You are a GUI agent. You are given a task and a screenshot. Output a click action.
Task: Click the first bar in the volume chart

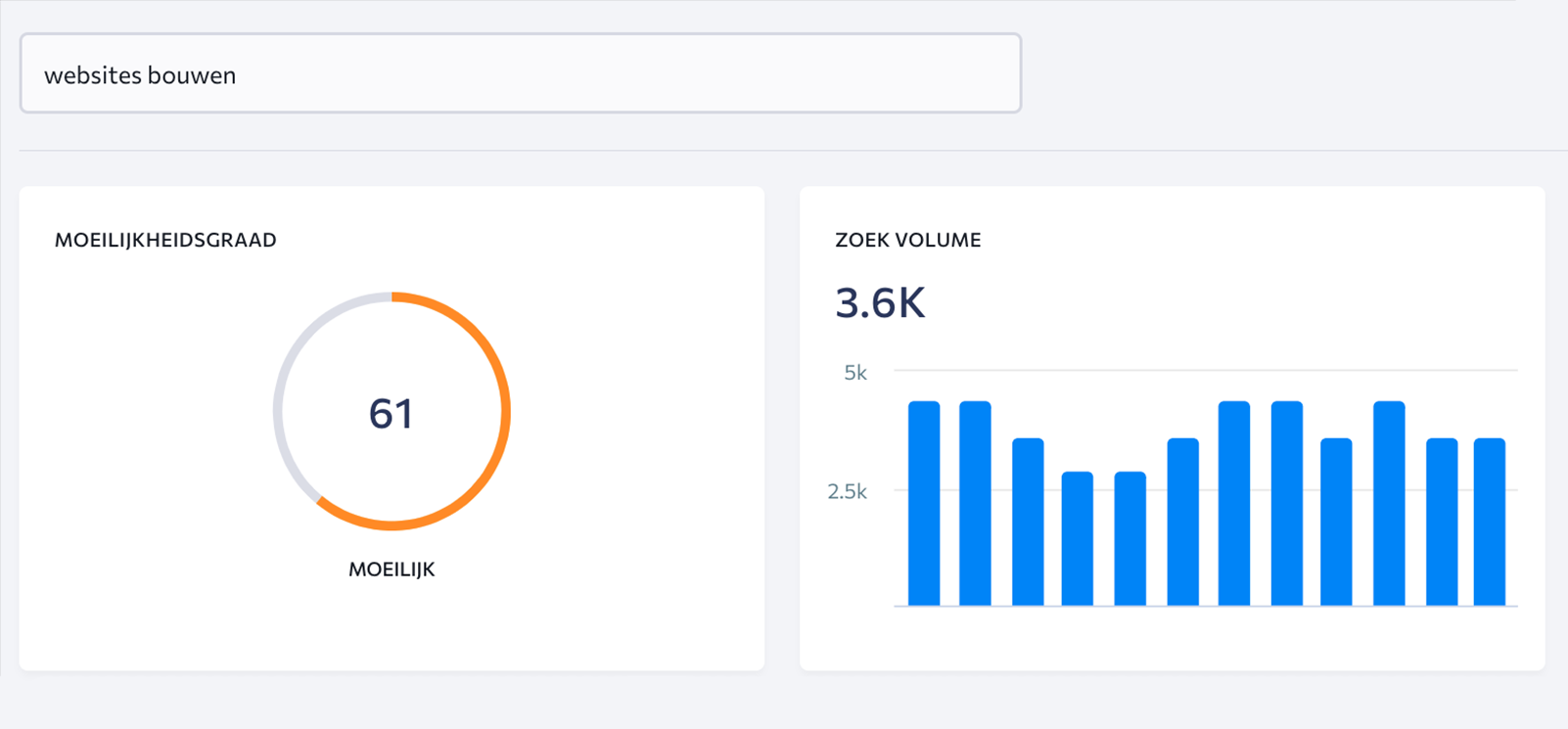click(924, 503)
